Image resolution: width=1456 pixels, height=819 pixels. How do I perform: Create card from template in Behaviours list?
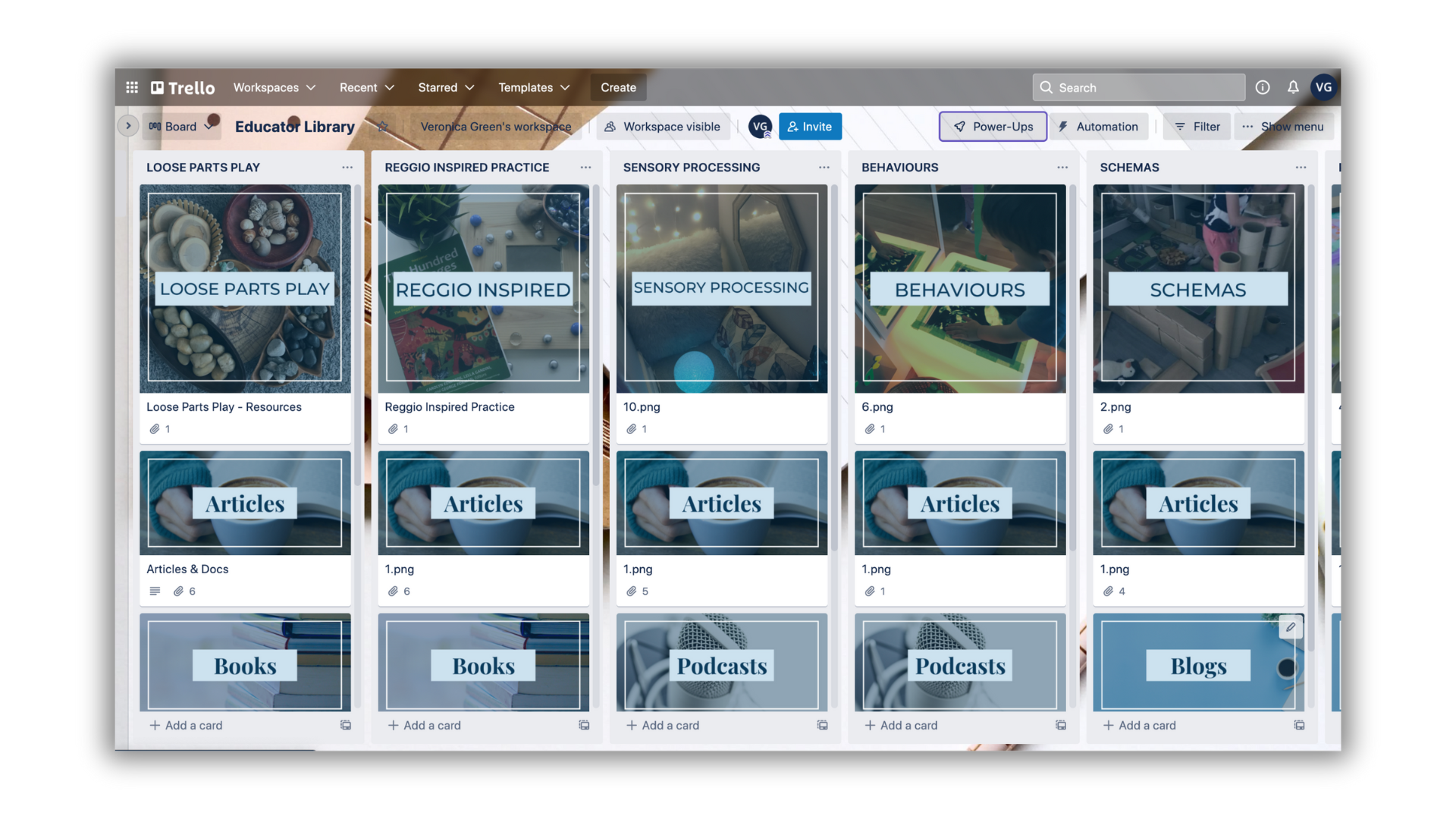click(1061, 725)
